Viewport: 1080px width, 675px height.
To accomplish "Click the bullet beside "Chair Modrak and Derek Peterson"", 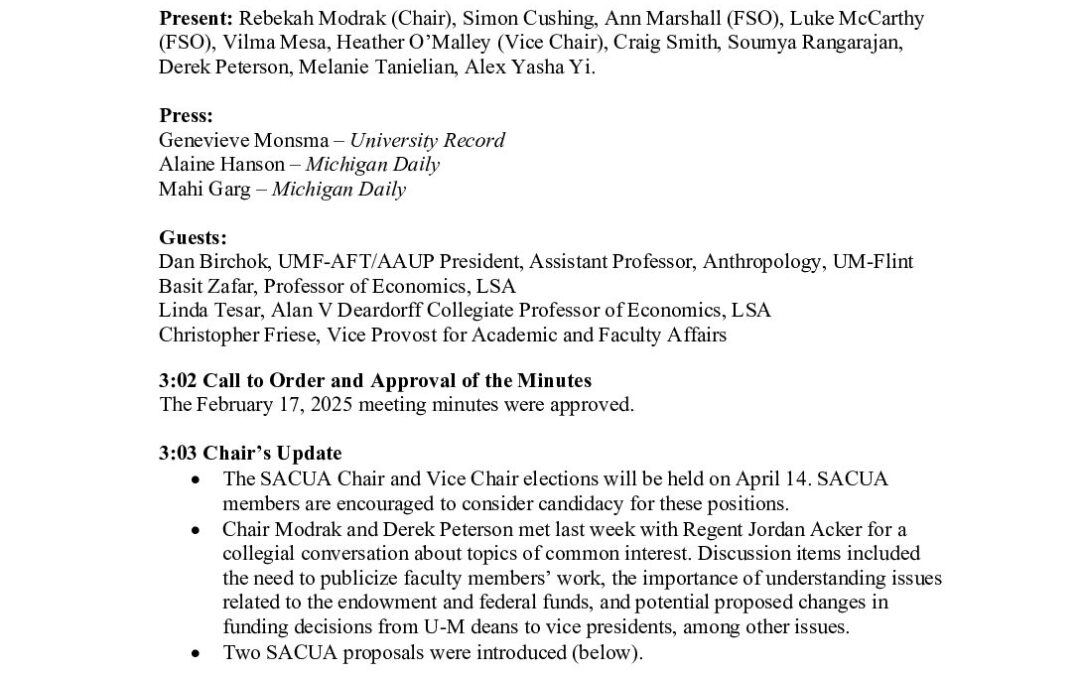I will pos(207,529).
